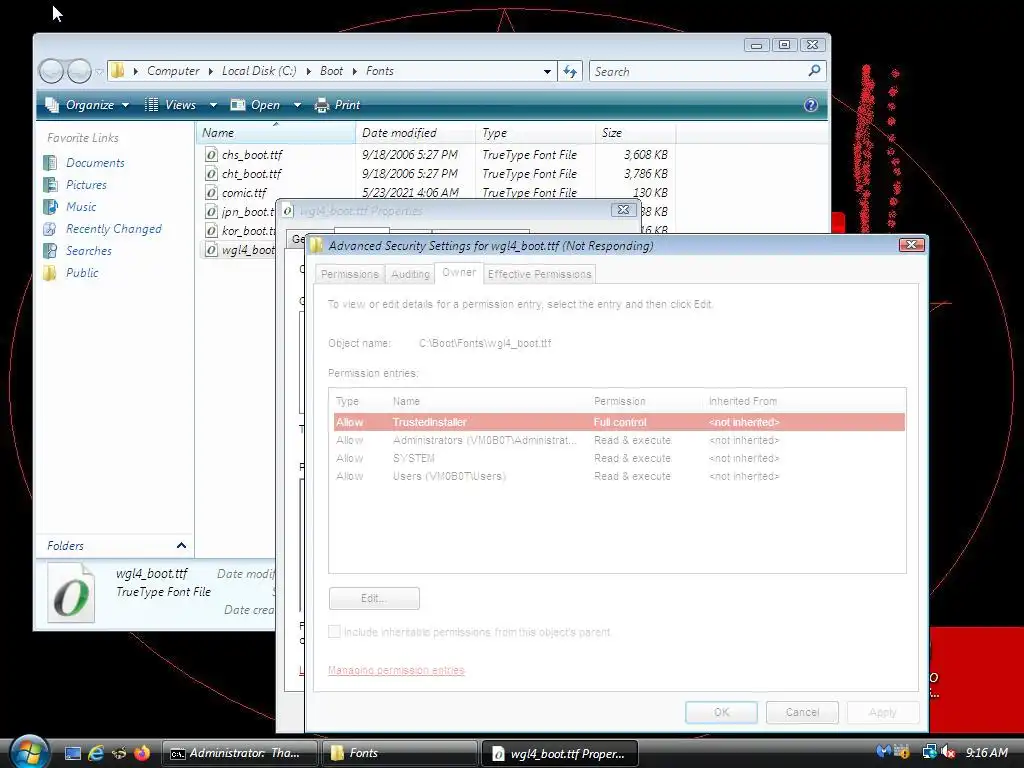The image size is (1024, 768).
Task: Click Switch between windows quick launch icon
Action: (x=119, y=753)
